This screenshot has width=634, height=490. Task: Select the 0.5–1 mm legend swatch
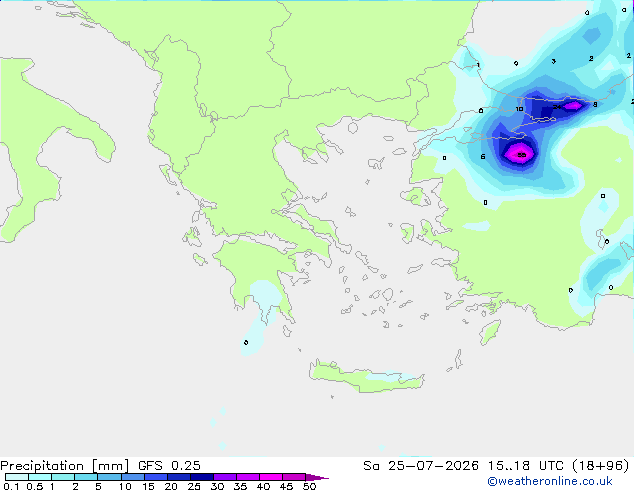pos(40,477)
